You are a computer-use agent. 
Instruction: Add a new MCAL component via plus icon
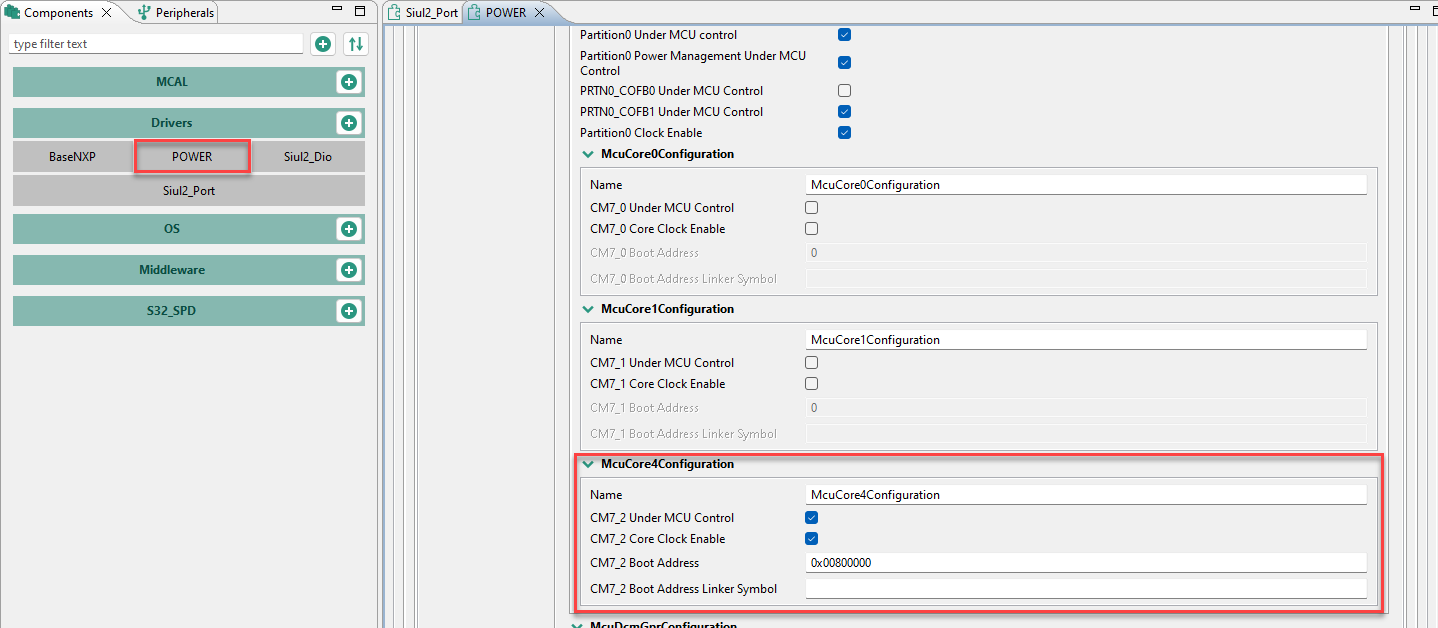pyautogui.click(x=349, y=82)
